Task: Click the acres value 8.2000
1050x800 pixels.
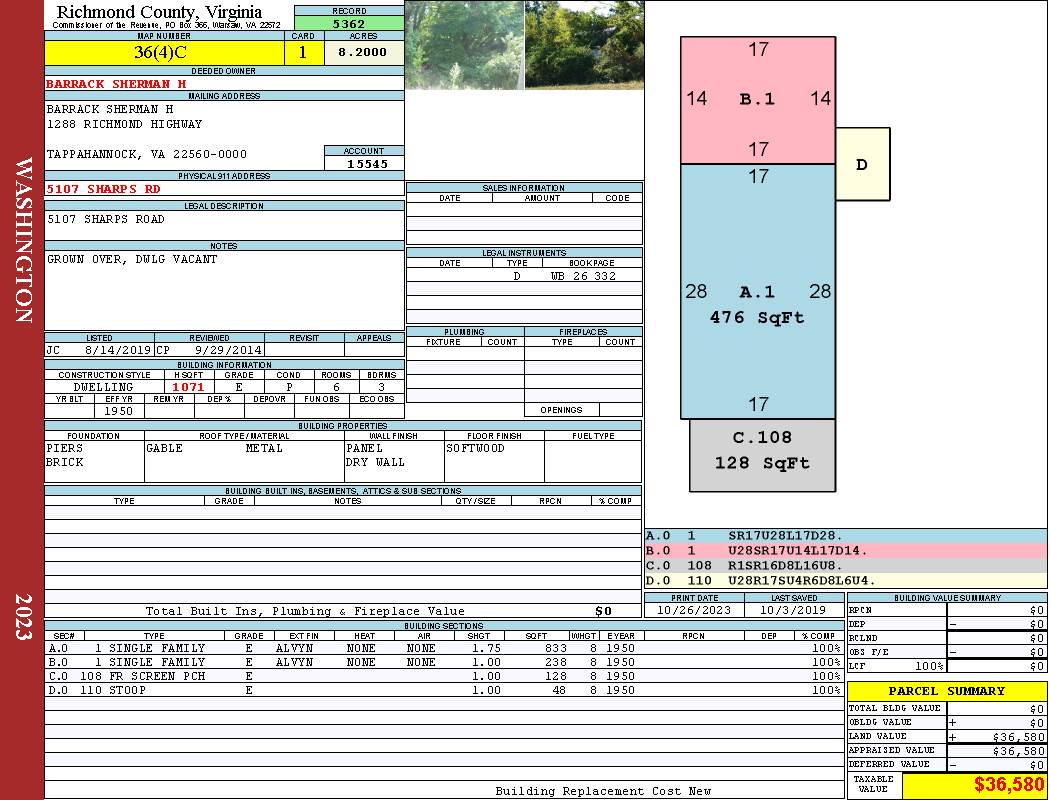Action: coord(364,52)
